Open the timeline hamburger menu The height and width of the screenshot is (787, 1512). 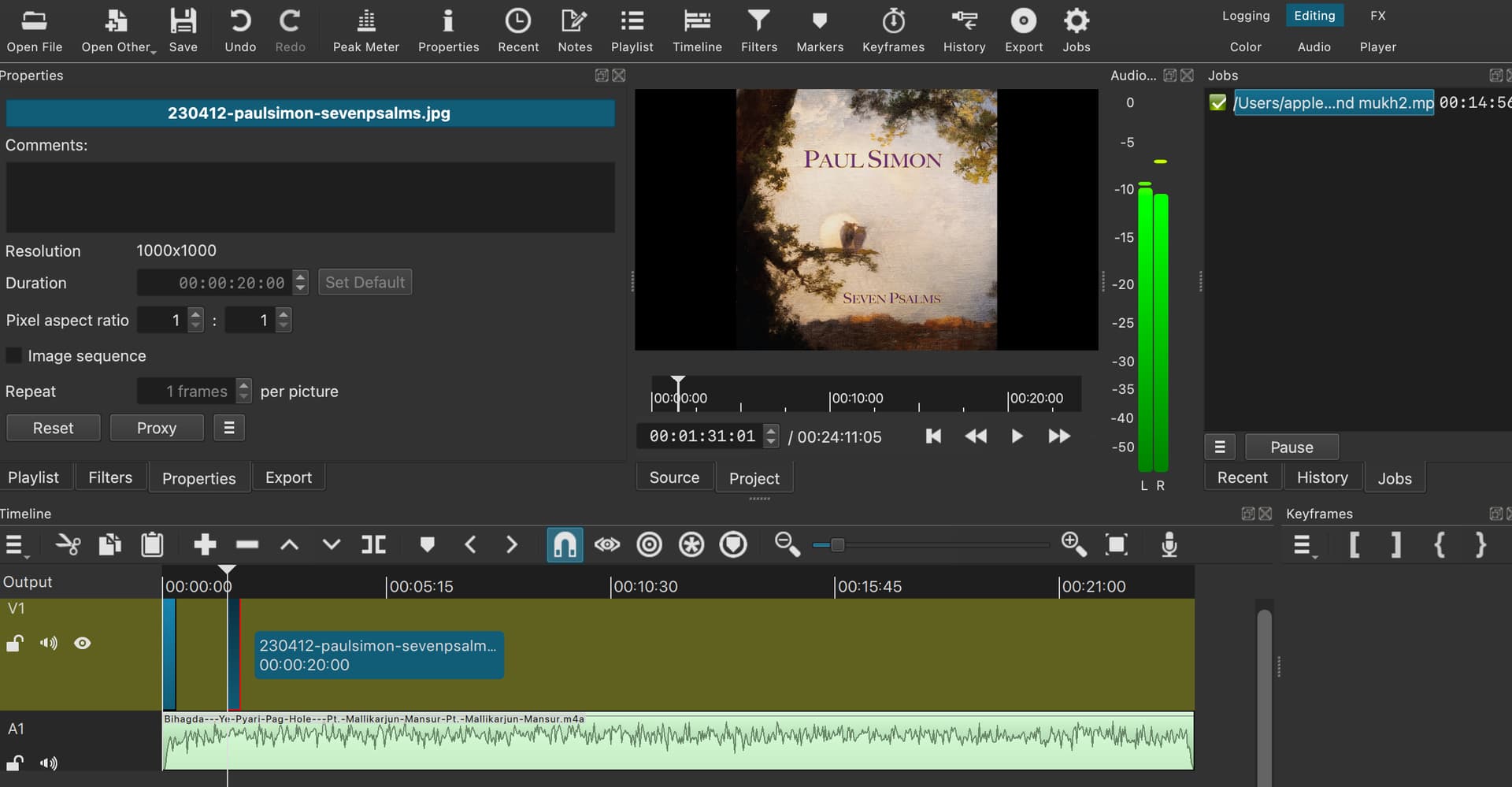[x=16, y=544]
